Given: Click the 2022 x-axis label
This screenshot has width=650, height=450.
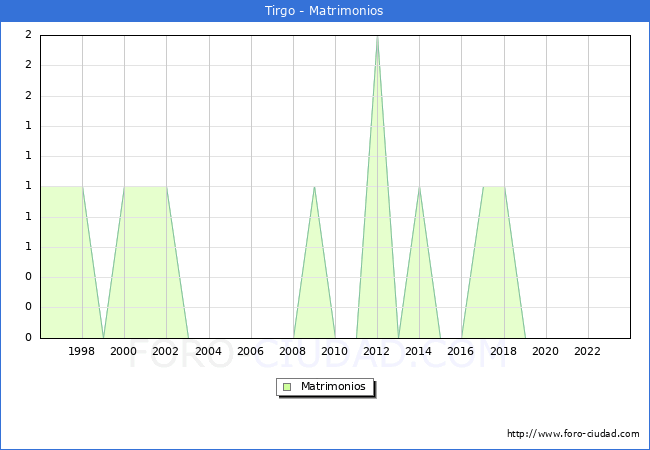Looking at the screenshot, I should 587,351.
